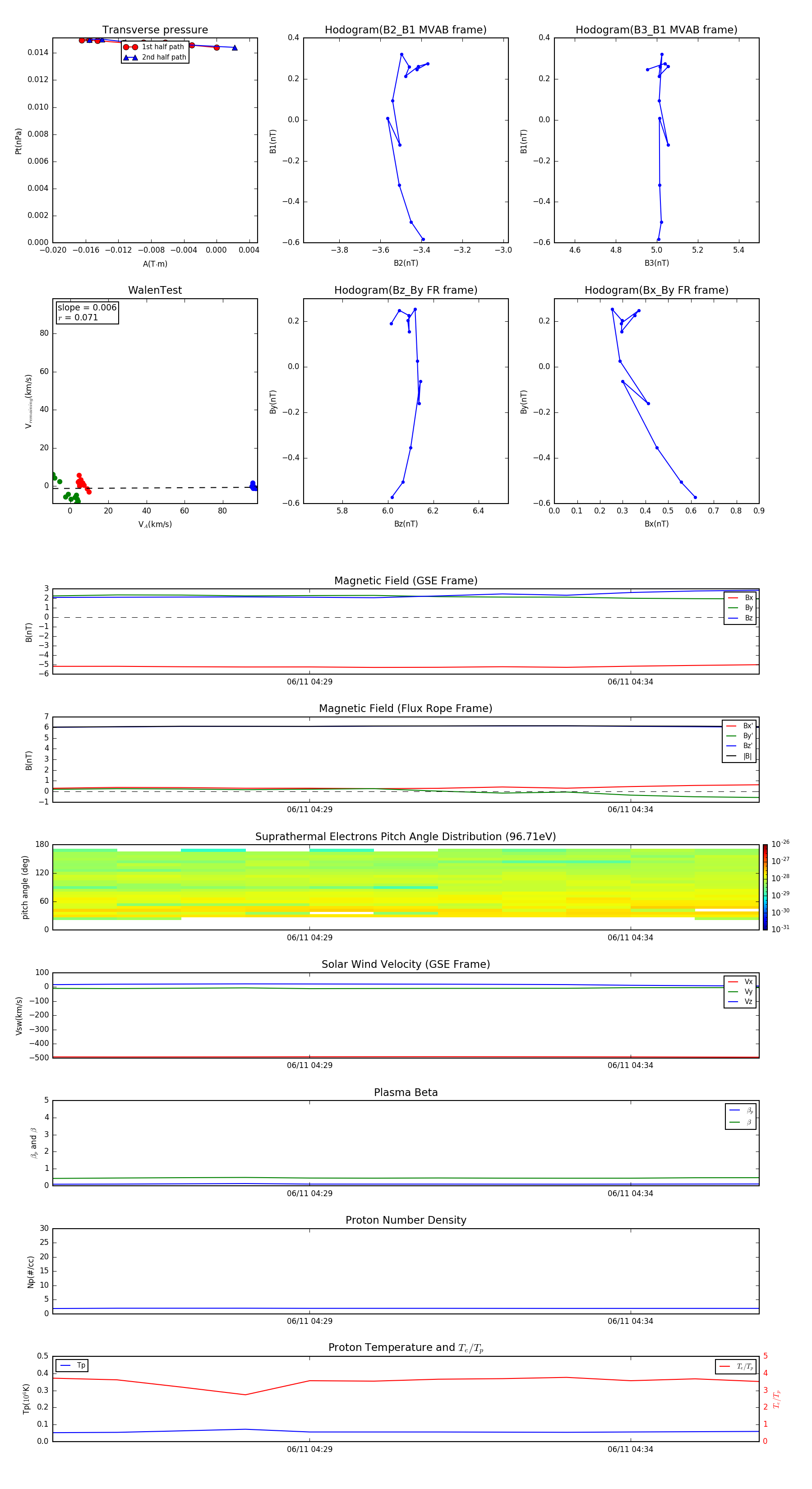Click the 'B3(nT)' axis label

656,263
